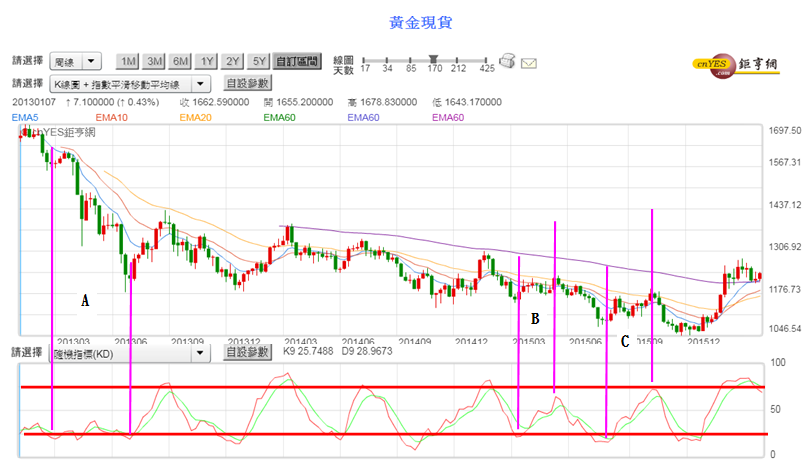
Task: Click the printer icon
Action: pos(507,61)
